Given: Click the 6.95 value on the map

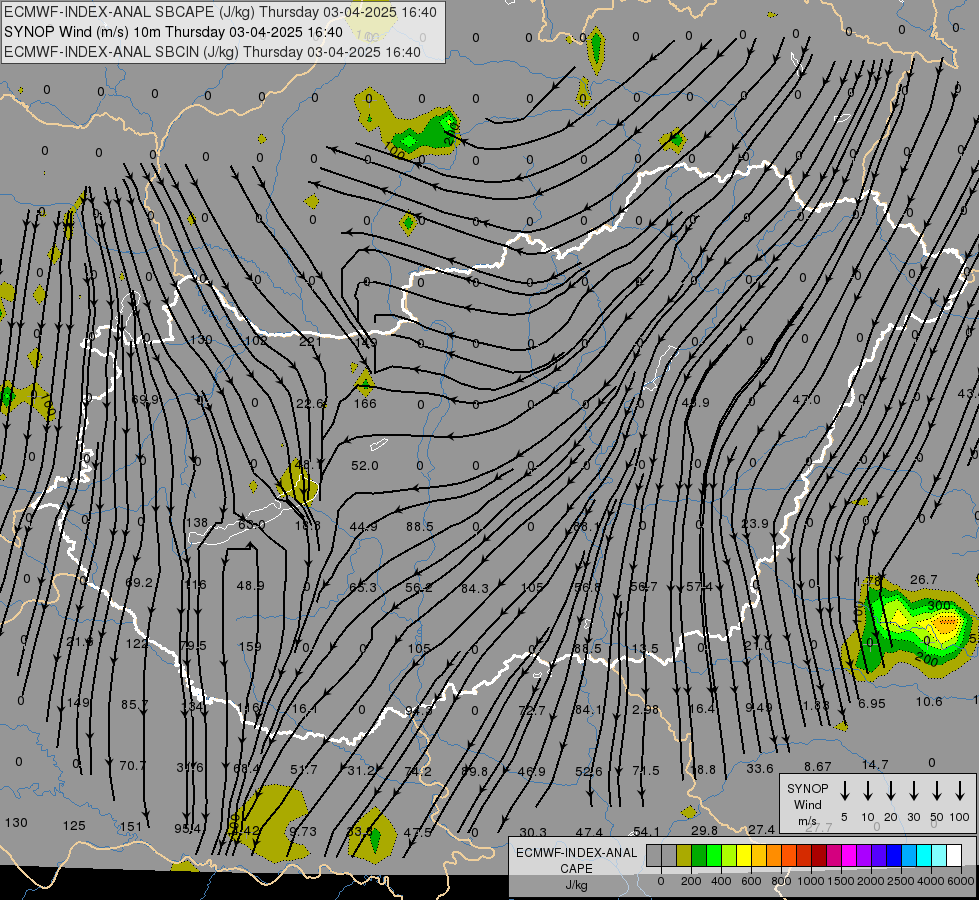Looking at the screenshot, I should click(872, 703).
